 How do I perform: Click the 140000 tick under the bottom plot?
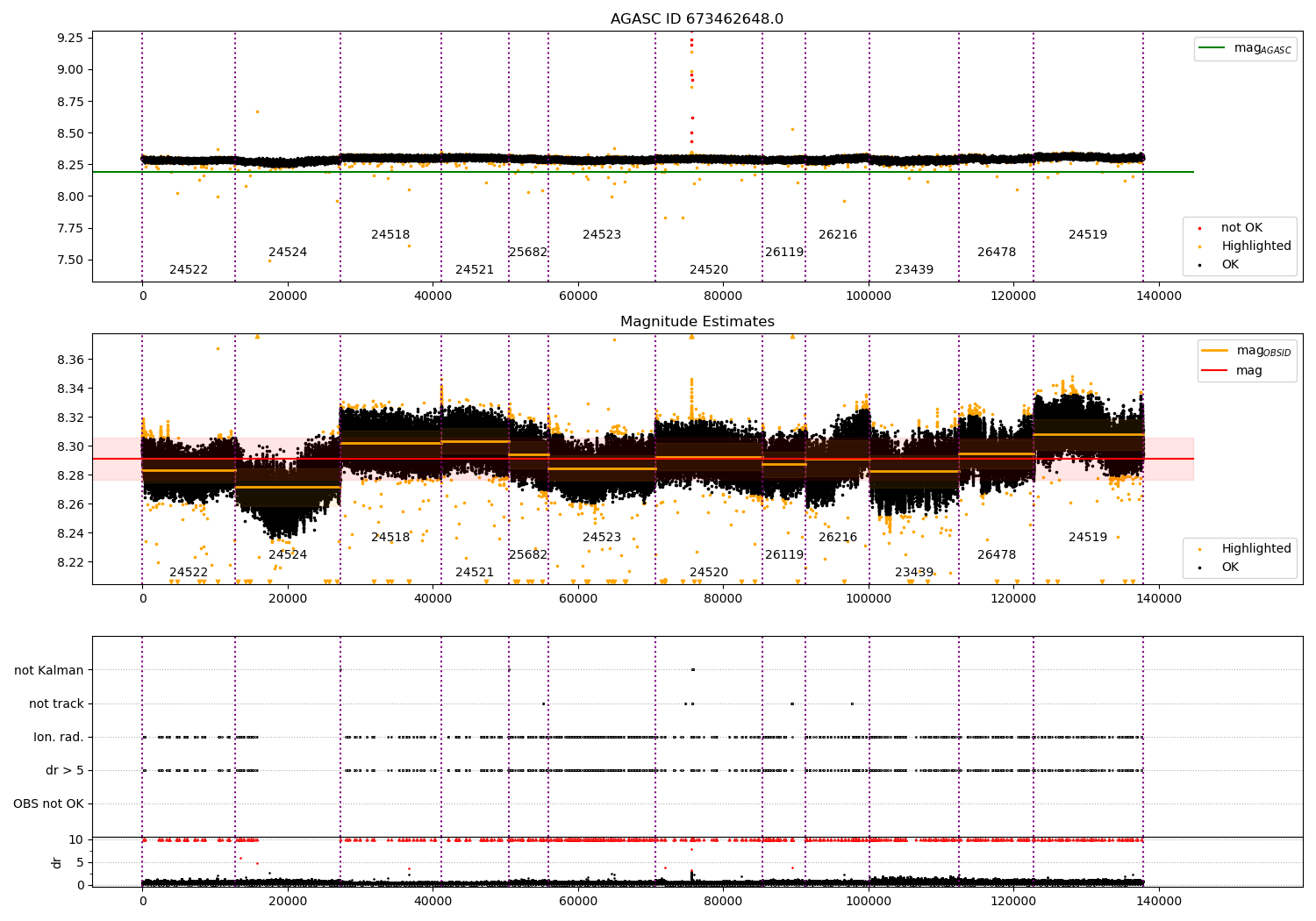point(1159,901)
